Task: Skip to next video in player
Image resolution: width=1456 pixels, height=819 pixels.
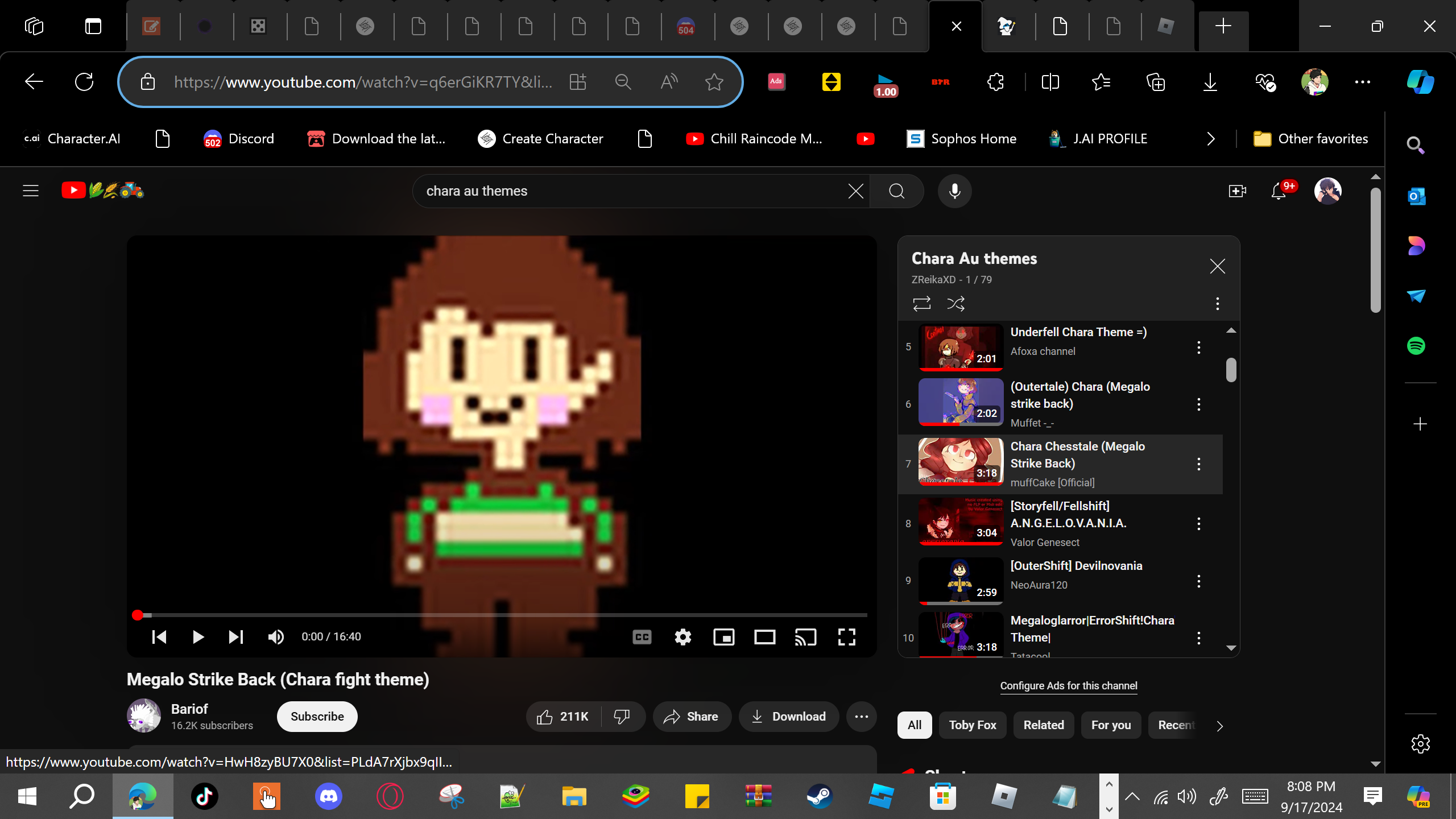Action: click(235, 637)
